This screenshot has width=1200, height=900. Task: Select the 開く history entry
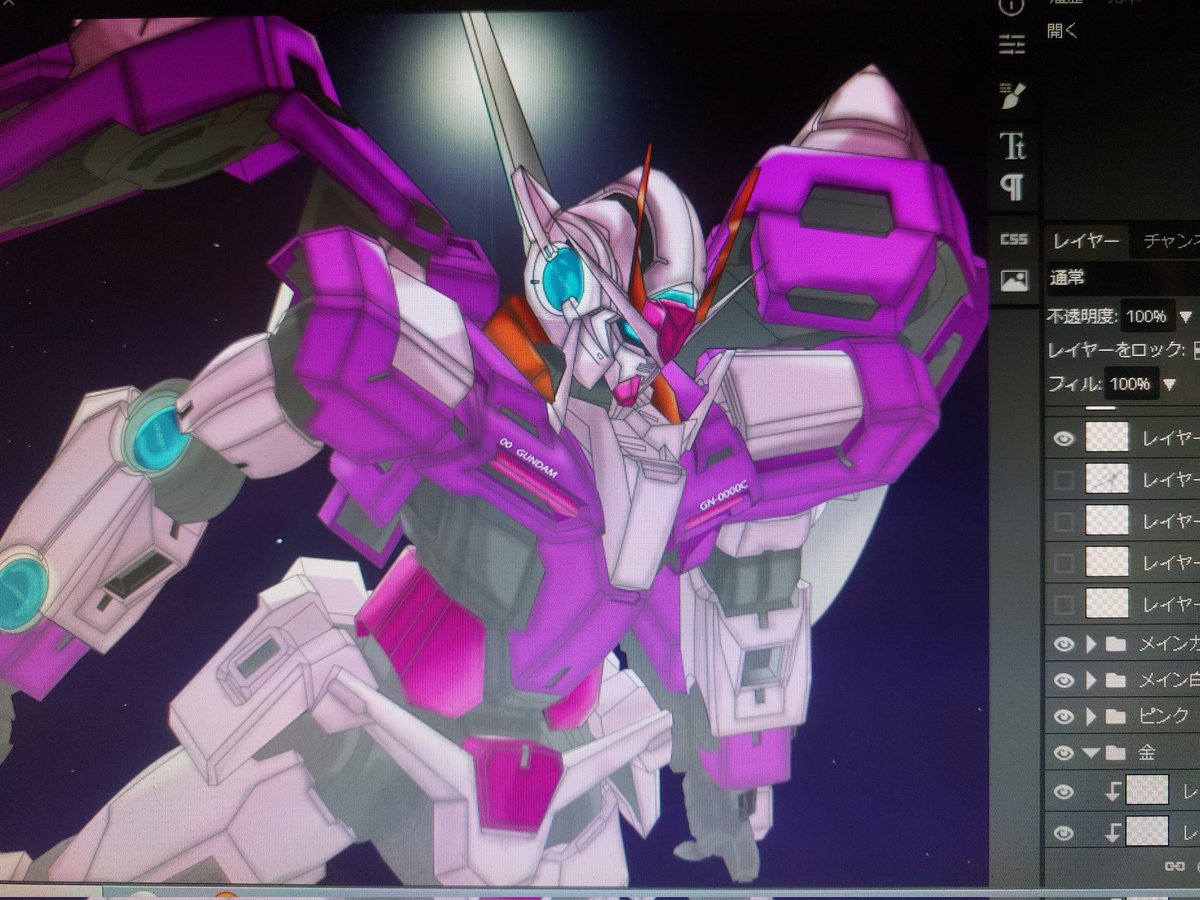click(1062, 29)
